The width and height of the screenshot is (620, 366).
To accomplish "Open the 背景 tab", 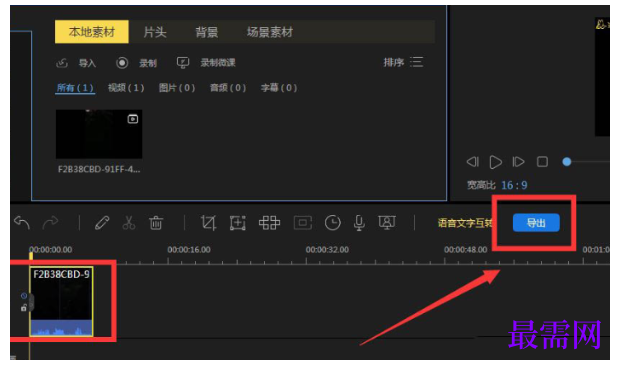I will [206, 32].
